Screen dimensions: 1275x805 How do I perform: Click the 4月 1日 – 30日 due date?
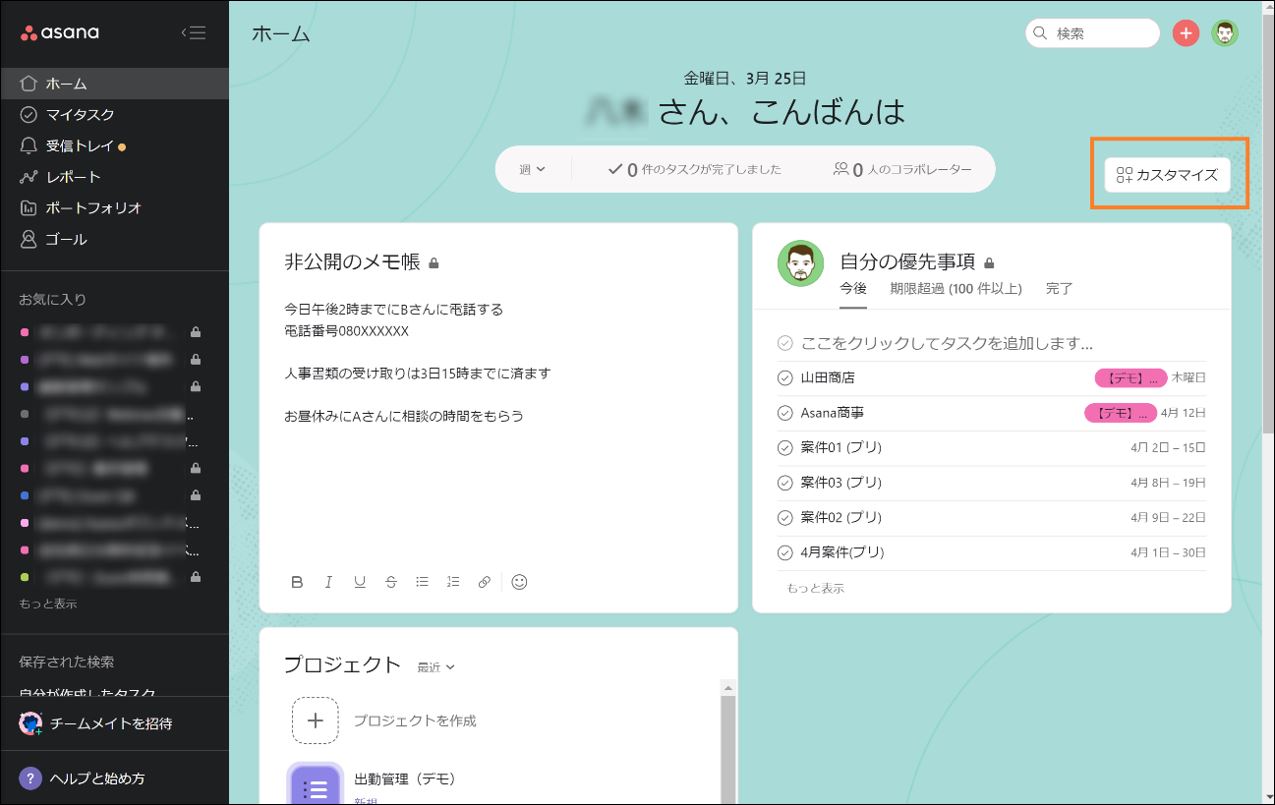[1168, 552]
